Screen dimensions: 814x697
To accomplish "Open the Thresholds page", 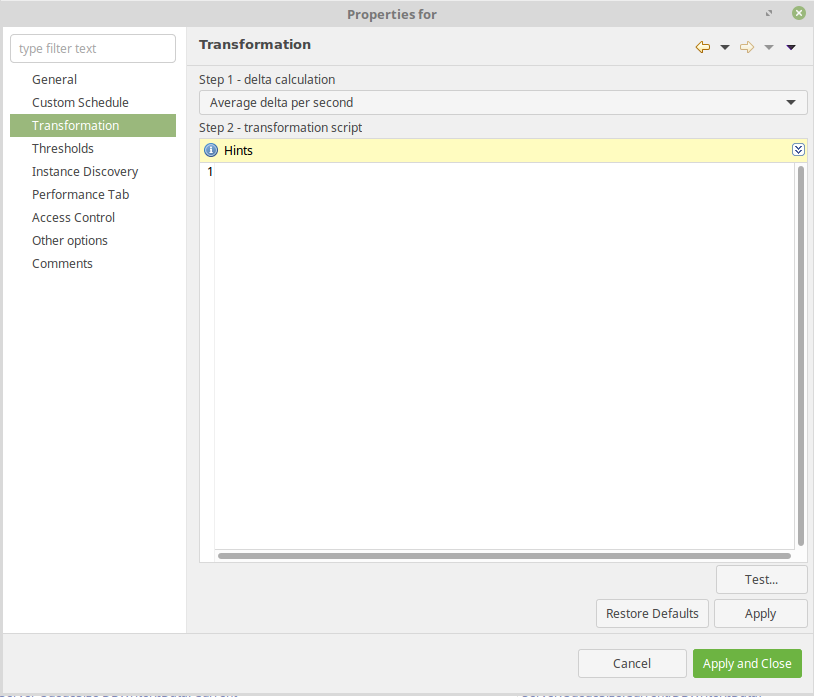I will [63, 148].
